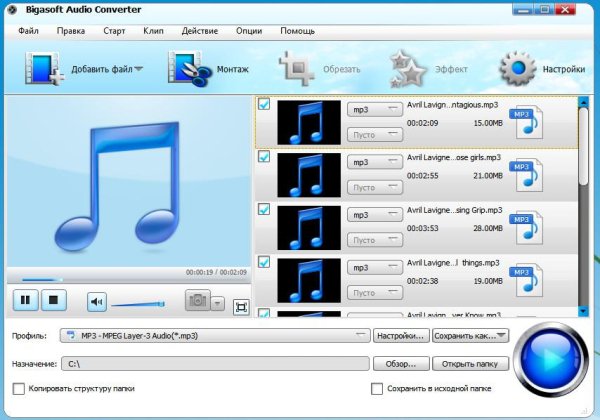This screenshot has height=420, width=600.
Task: Expand the Профиль MP3 profile combo box
Action: point(215,336)
